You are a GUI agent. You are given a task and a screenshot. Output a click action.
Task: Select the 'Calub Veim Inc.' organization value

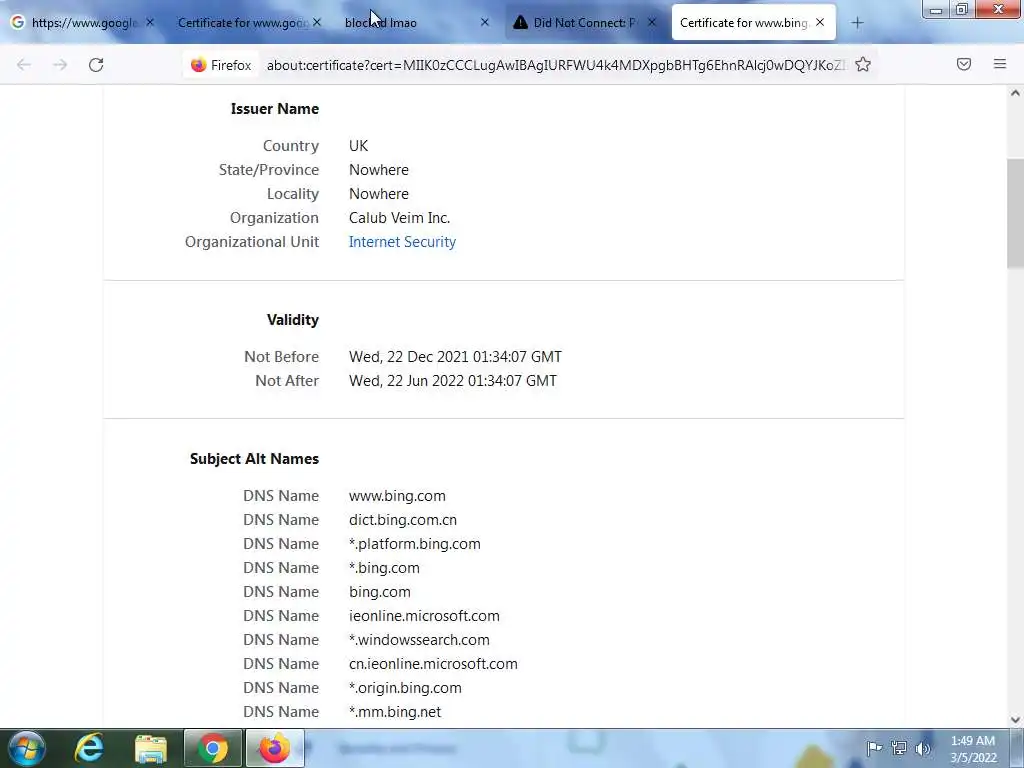point(400,217)
